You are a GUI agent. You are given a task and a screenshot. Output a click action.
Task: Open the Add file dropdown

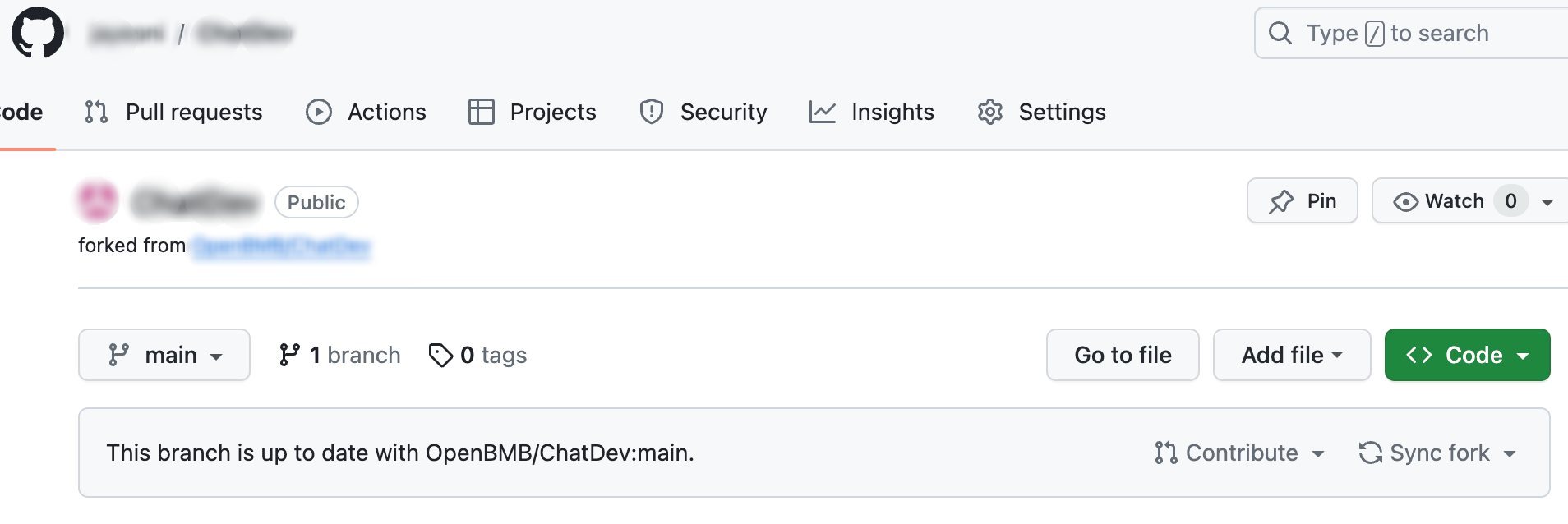coord(1291,355)
